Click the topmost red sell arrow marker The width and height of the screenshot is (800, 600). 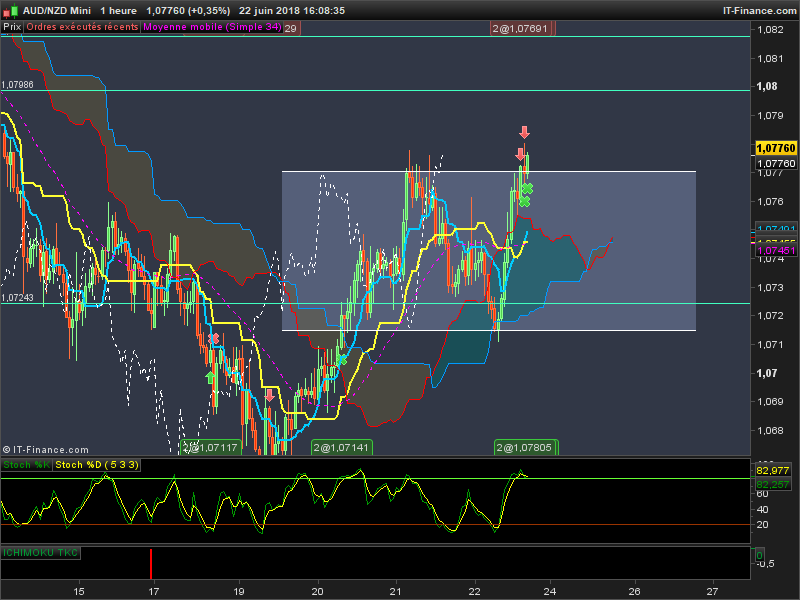click(x=524, y=132)
